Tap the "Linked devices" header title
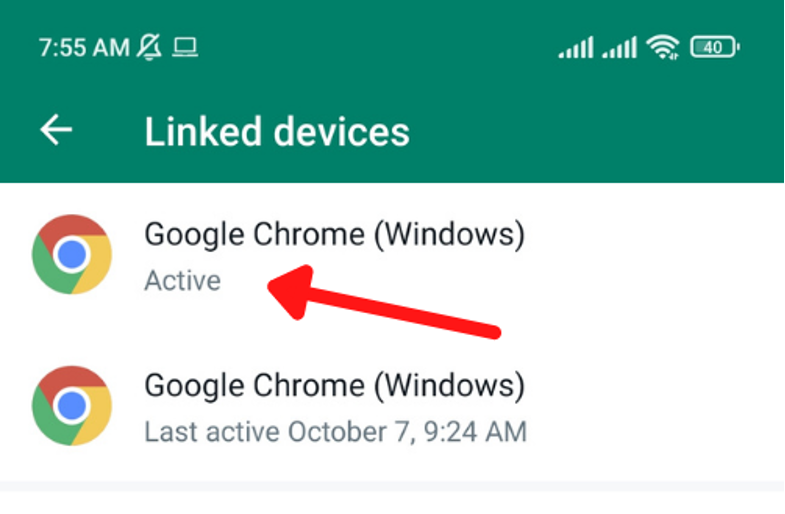This screenshot has height=514, width=785. tap(277, 131)
